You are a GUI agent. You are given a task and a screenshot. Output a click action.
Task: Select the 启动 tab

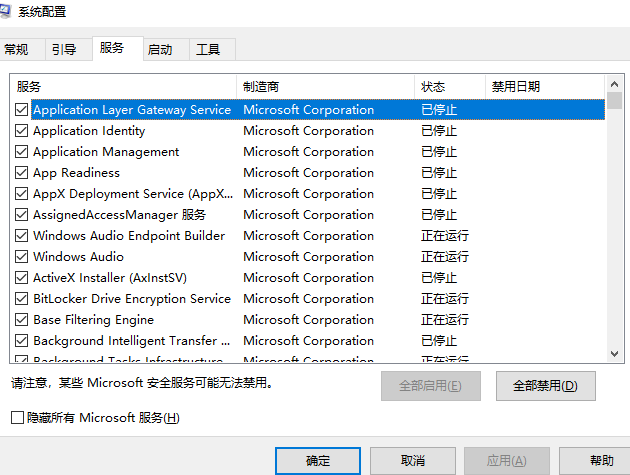point(160,49)
